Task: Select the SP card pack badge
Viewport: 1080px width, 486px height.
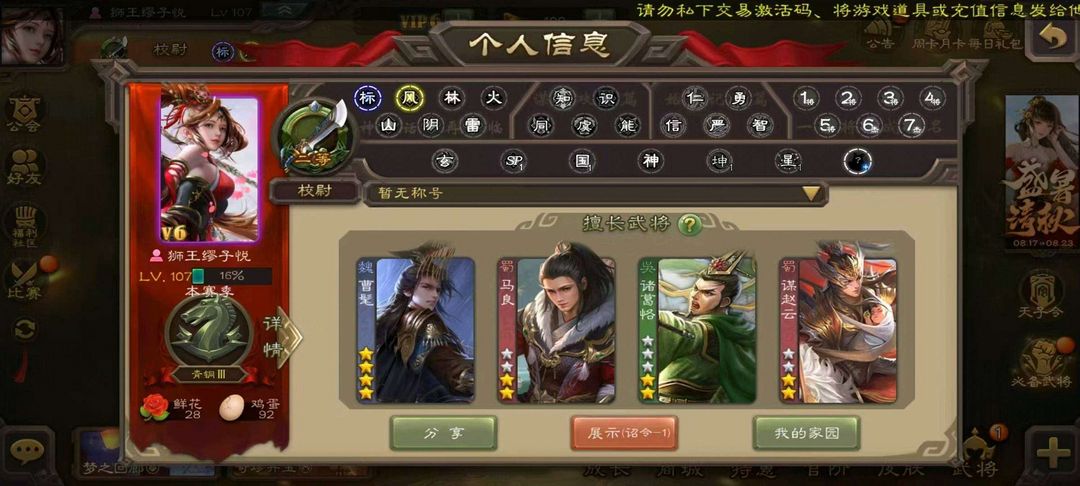Action: click(514, 161)
